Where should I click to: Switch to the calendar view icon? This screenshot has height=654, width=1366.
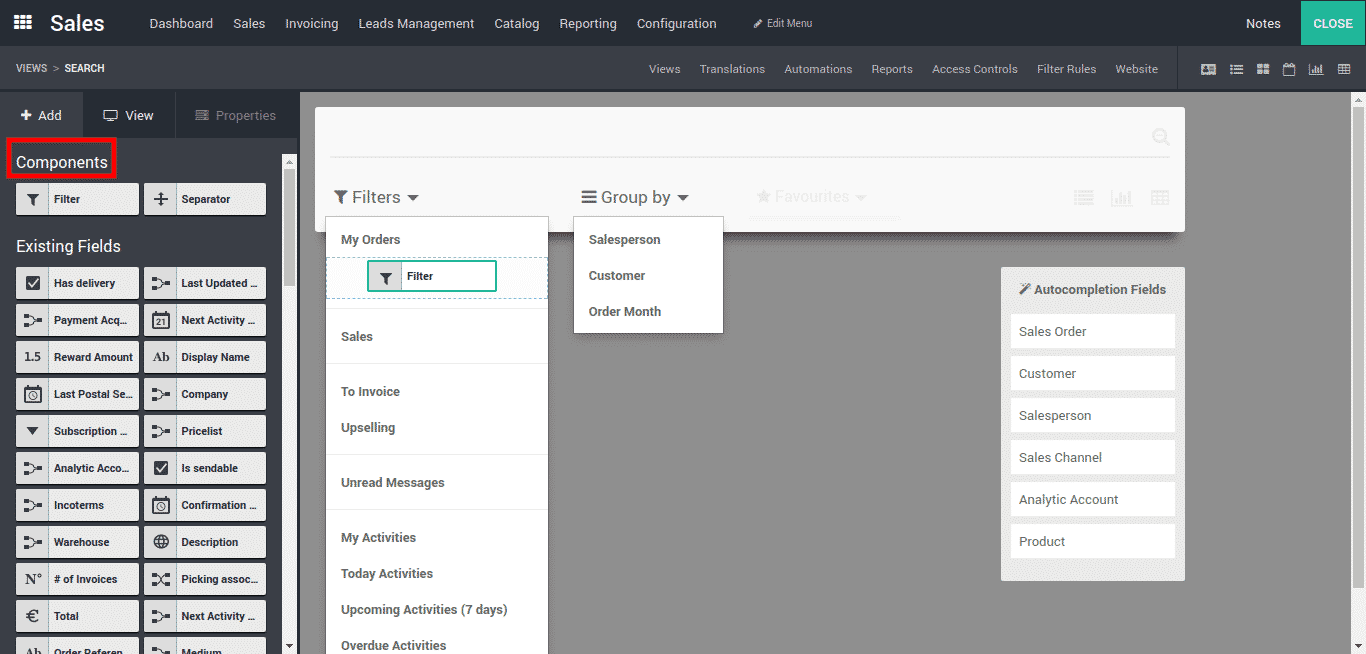pyautogui.click(x=1289, y=69)
